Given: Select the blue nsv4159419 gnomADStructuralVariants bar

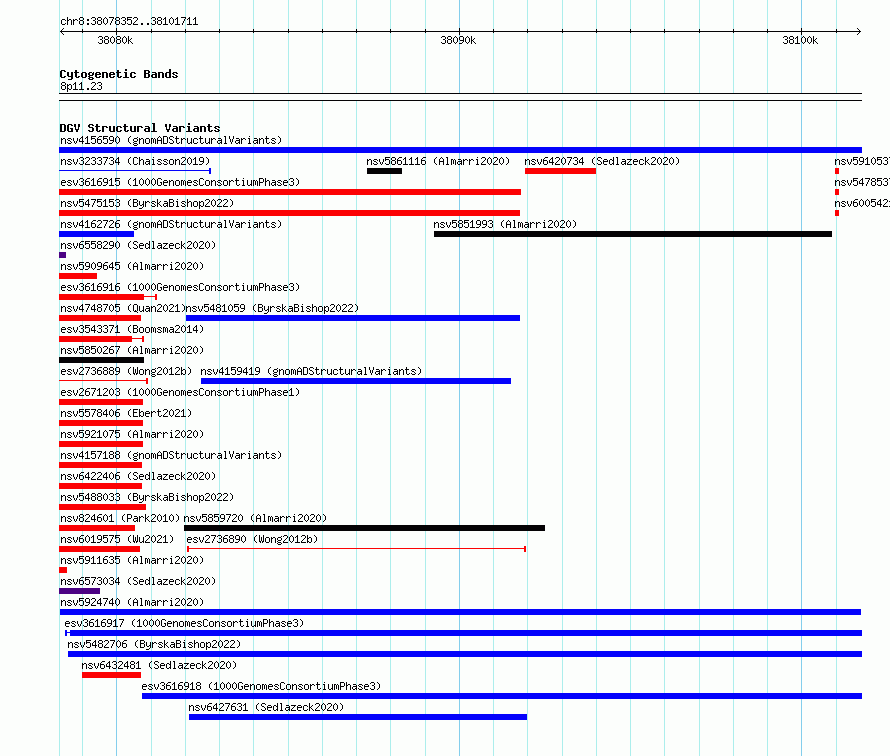Looking at the screenshot, I should pyautogui.click(x=356, y=381).
